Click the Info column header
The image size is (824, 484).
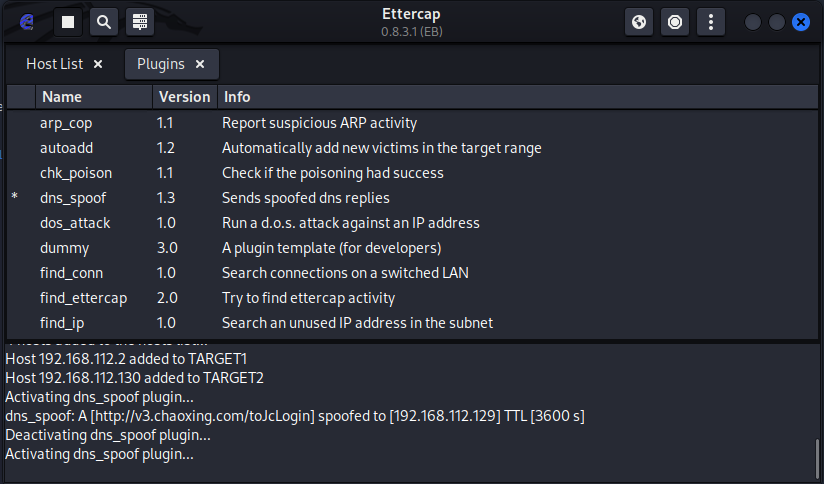pyautogui.click(x=237, y=97)
